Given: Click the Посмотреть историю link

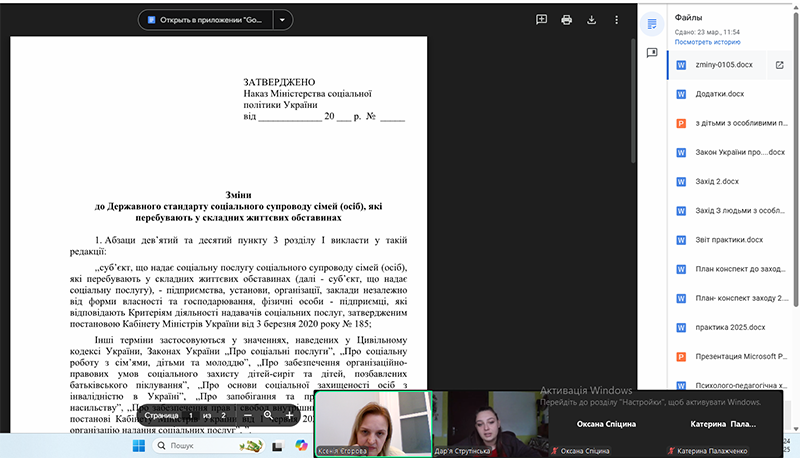Looking at the screenshot, I should click(x=707, y=42).
